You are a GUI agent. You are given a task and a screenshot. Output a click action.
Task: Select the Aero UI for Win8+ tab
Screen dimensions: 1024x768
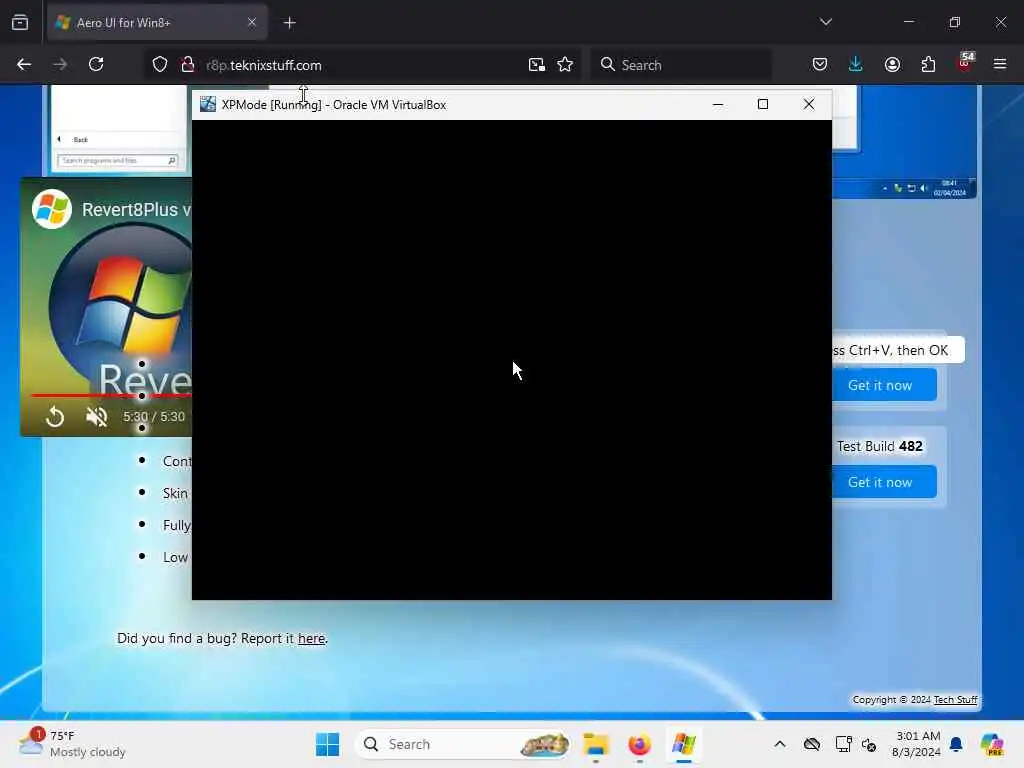point(157,23)
